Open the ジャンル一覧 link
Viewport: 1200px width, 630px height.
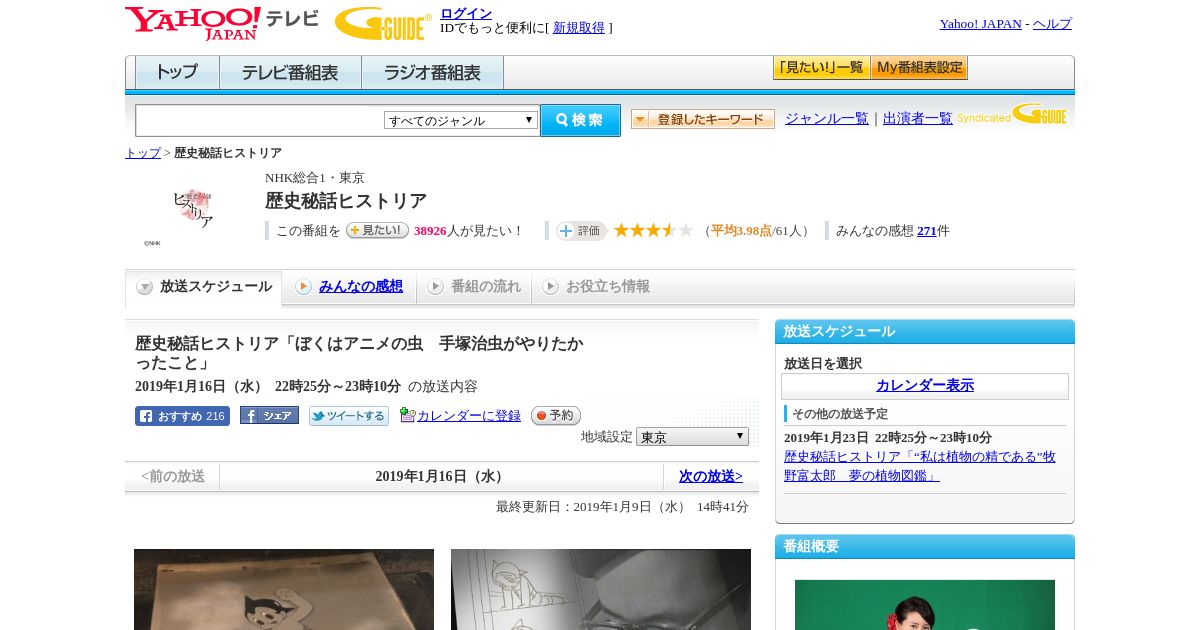(x=827, y=119)
